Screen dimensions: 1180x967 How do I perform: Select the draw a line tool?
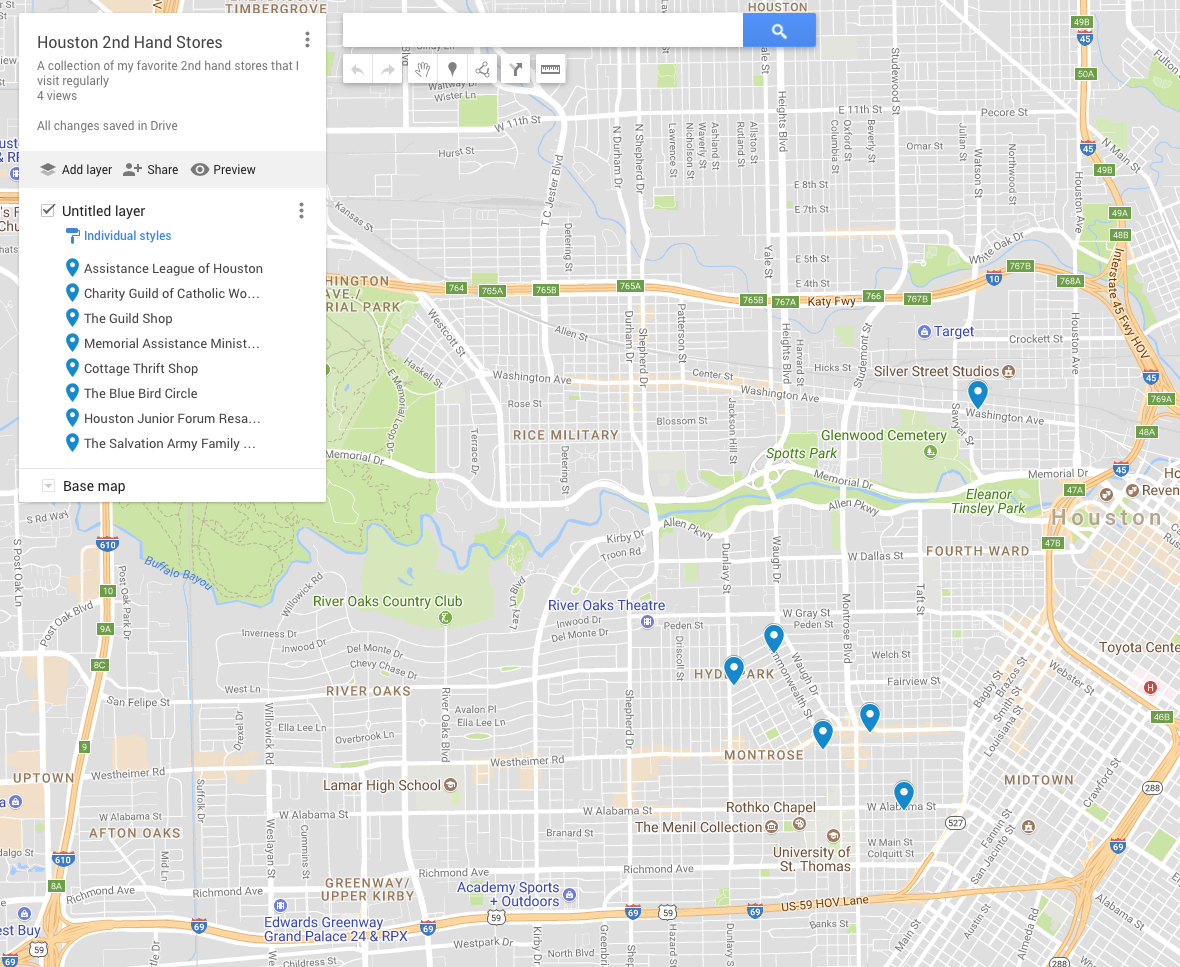click(x=482, y=70)
